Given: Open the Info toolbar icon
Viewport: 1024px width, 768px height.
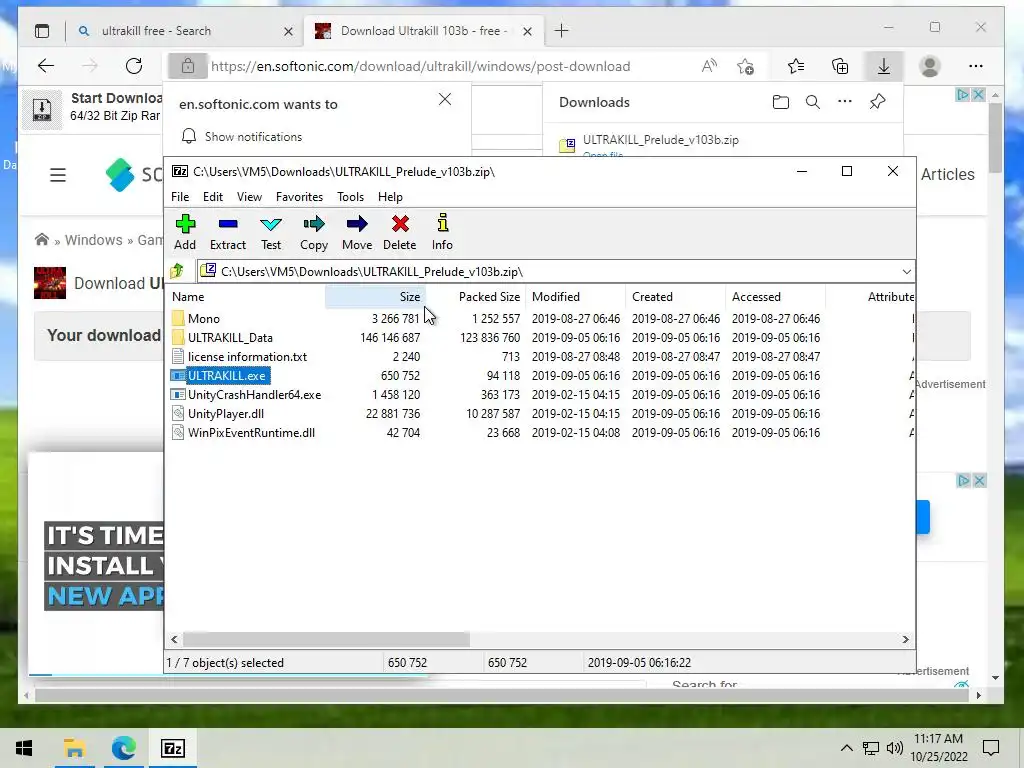Looking at the screenshot, I should [x=442, y=232].
